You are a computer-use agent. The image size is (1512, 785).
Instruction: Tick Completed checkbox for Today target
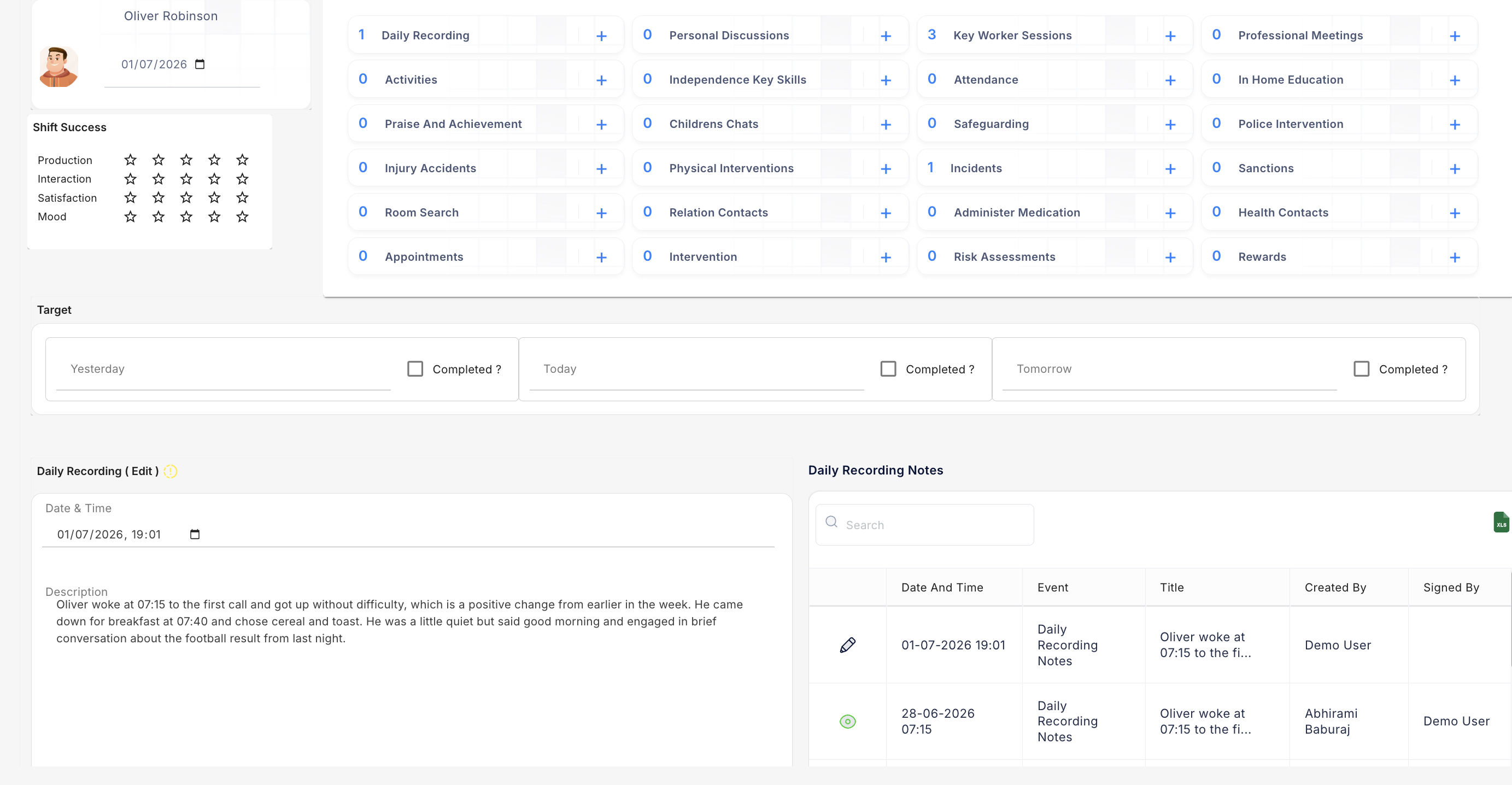(x=888, y=369)
